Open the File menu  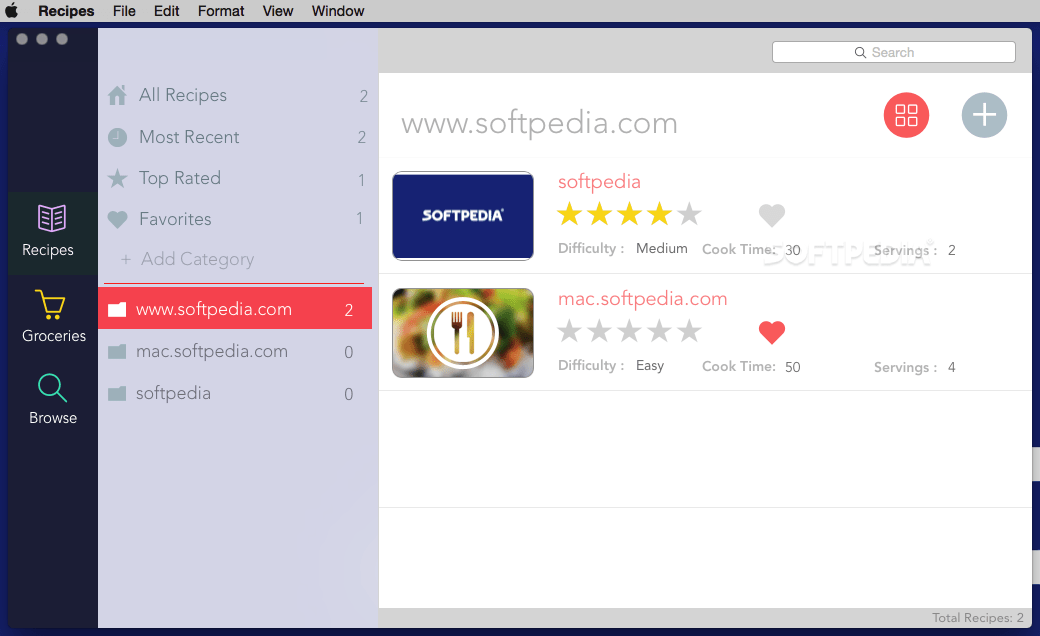(x=124, y=11)
